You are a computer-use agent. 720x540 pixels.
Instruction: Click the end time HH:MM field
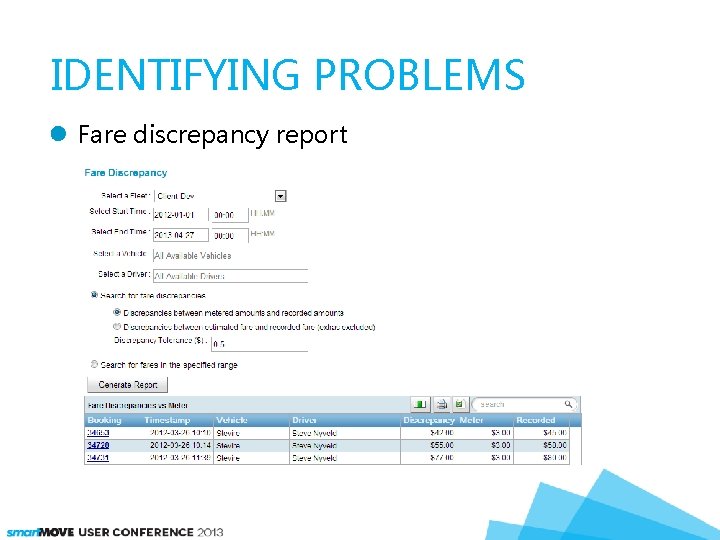point(230,235)
